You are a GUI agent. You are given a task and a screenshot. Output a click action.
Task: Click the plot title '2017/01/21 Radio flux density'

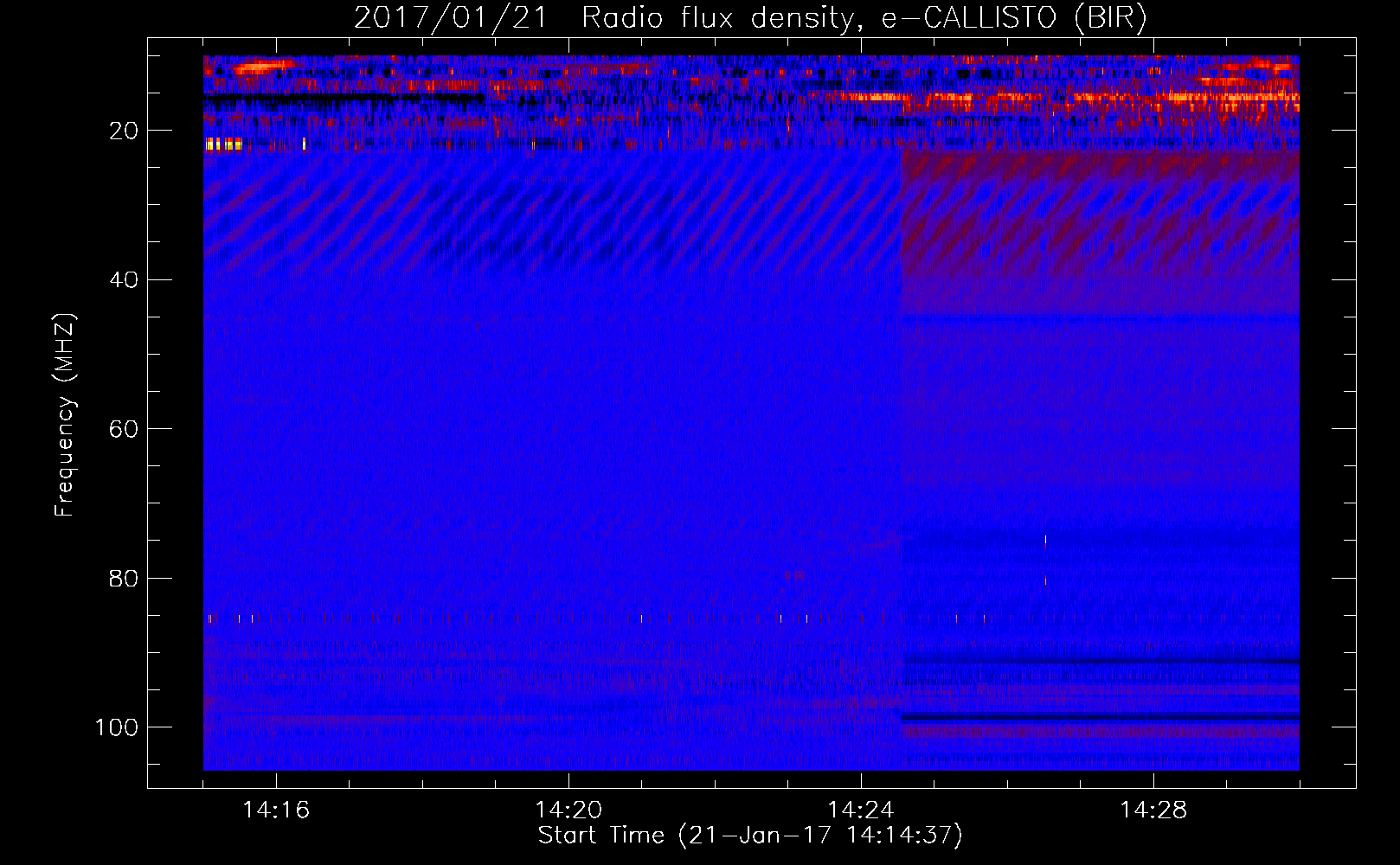(x=750, y=17)
